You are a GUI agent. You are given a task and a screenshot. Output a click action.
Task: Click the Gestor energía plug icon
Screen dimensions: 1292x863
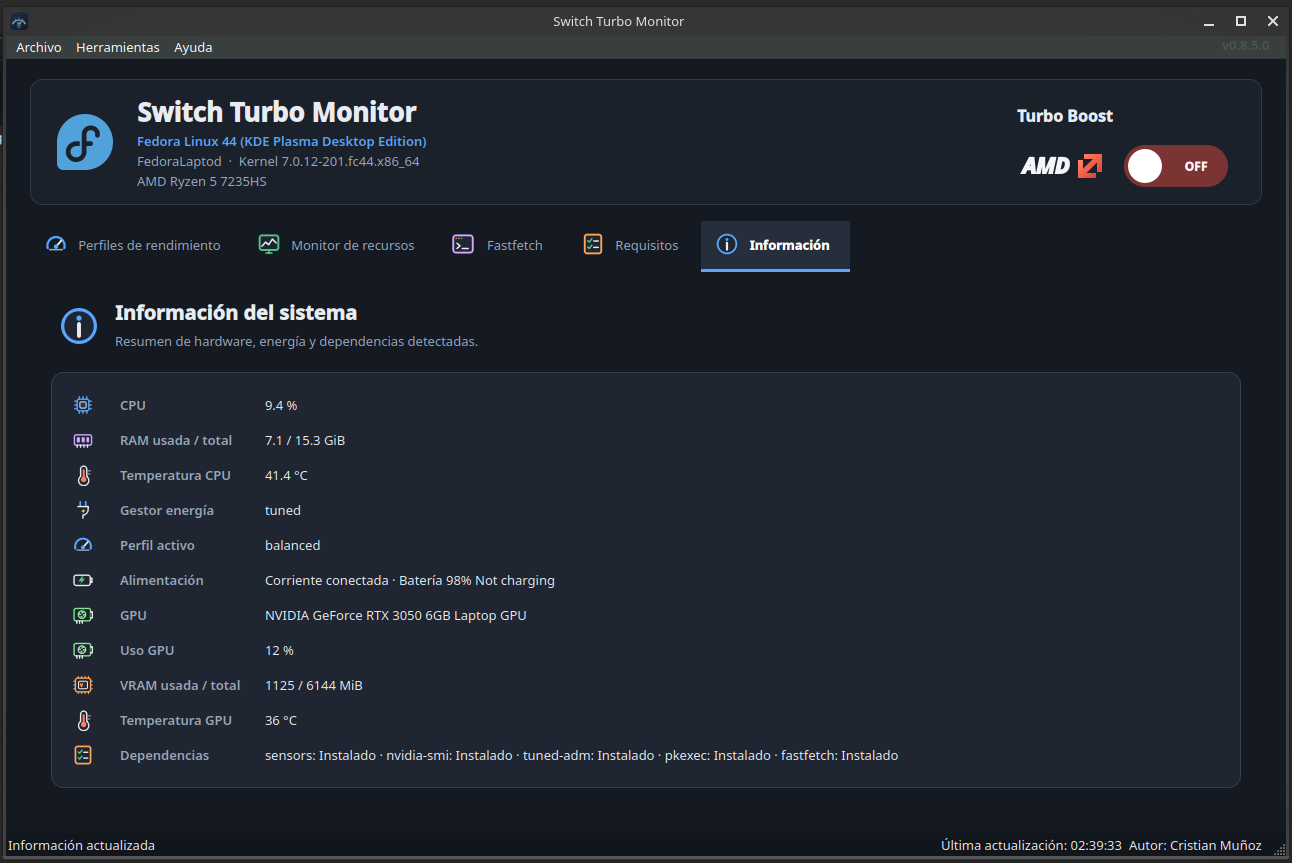pyautogui.click(x=83, y=510)
